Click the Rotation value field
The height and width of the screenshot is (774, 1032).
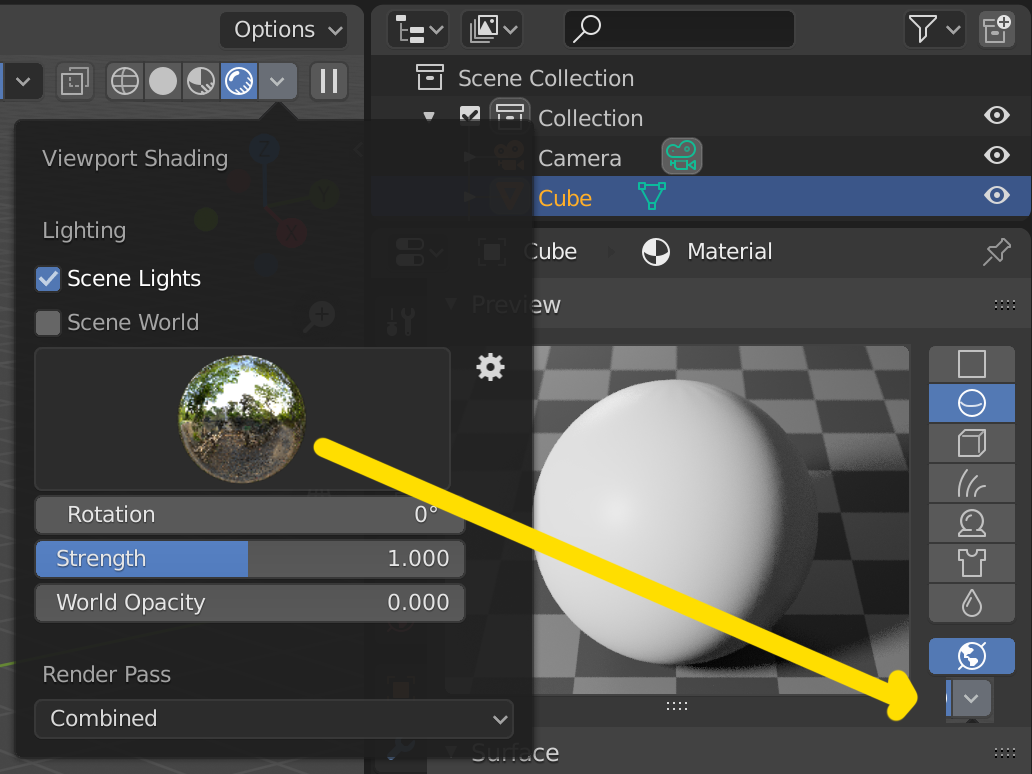[x=250, y=515]
